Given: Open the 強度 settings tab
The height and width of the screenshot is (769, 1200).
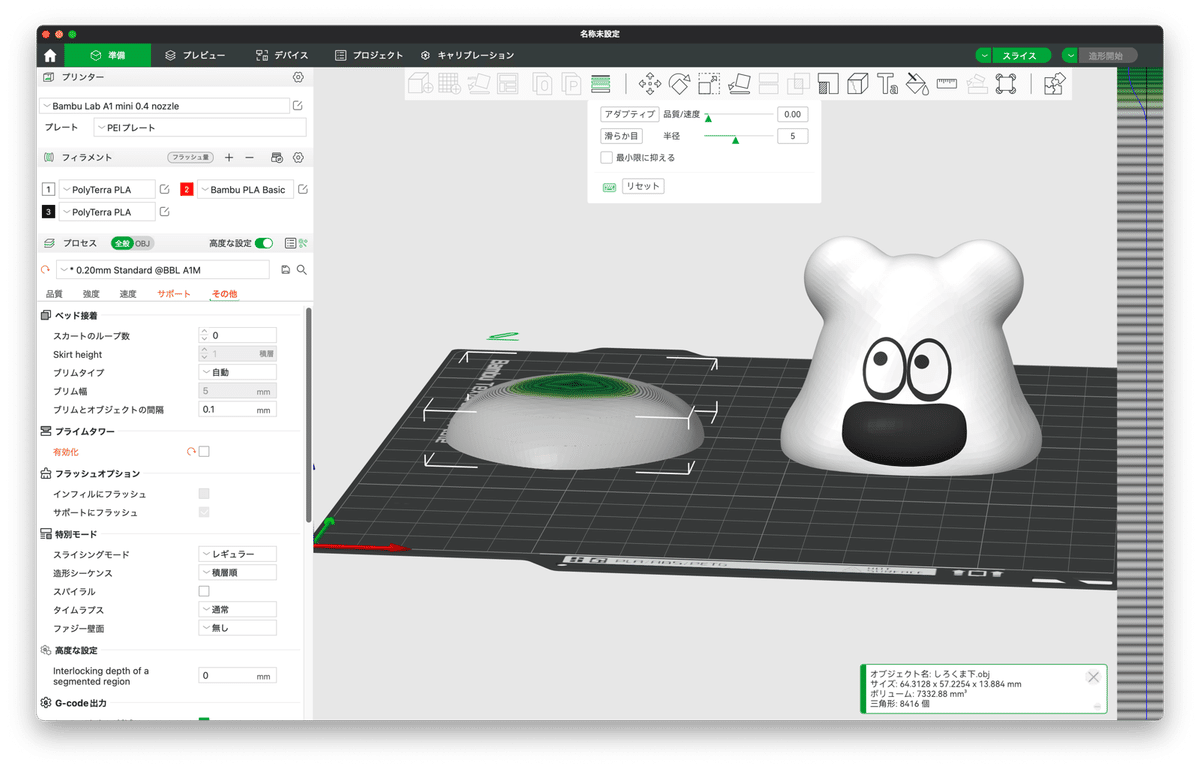Looking at the screenshot, I should 91,294.
